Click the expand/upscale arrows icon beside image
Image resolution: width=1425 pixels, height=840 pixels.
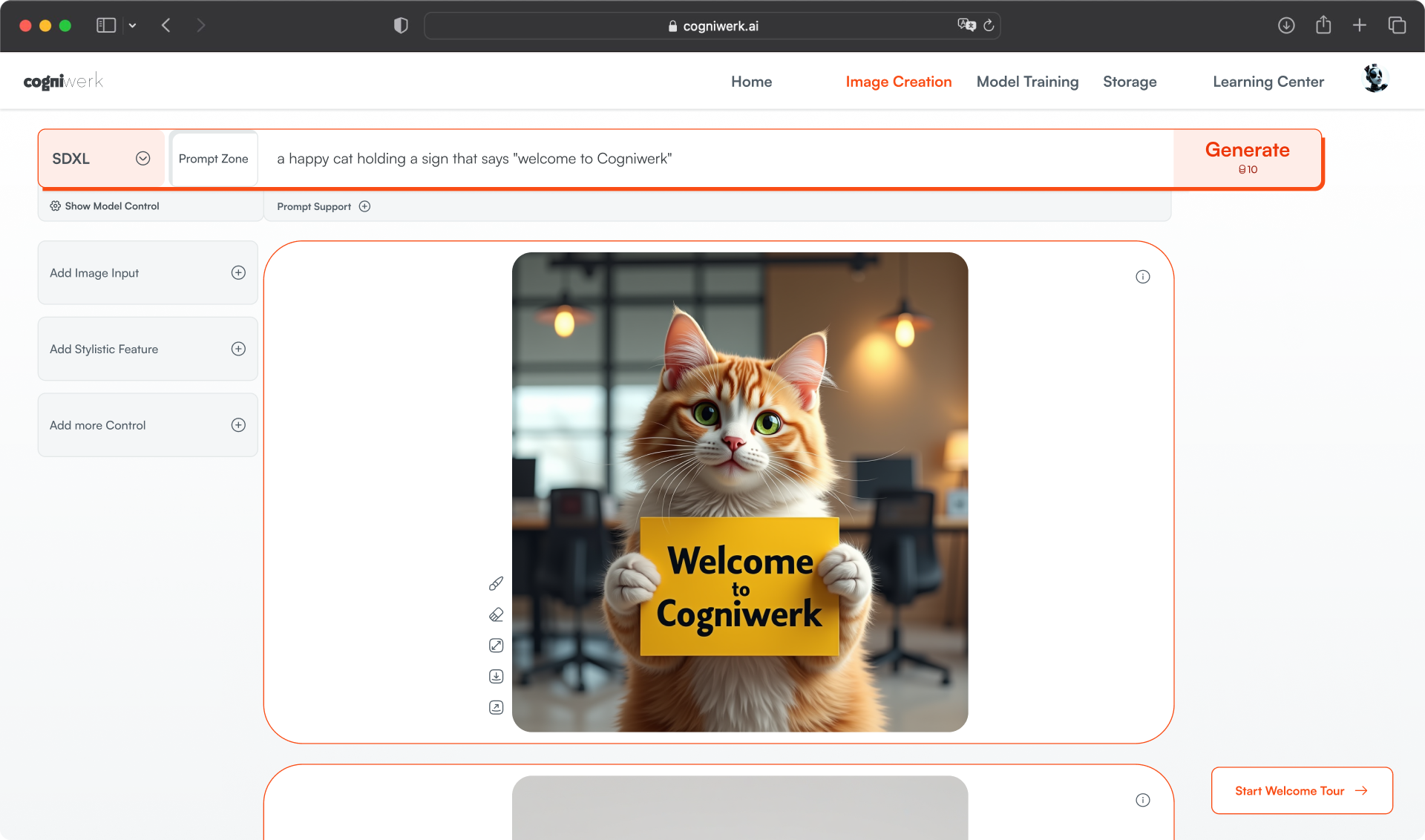tap(496, 646)
